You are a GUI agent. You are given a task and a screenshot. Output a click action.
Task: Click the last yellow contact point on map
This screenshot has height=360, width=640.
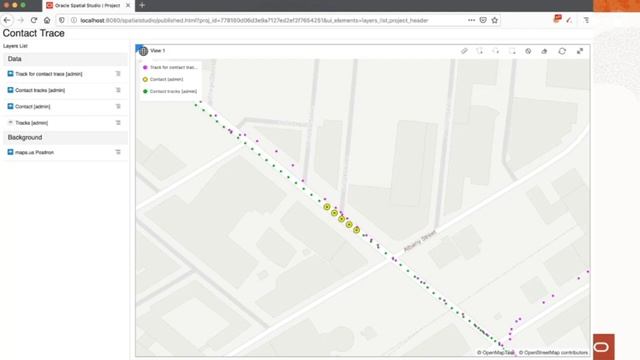(356, 230)
